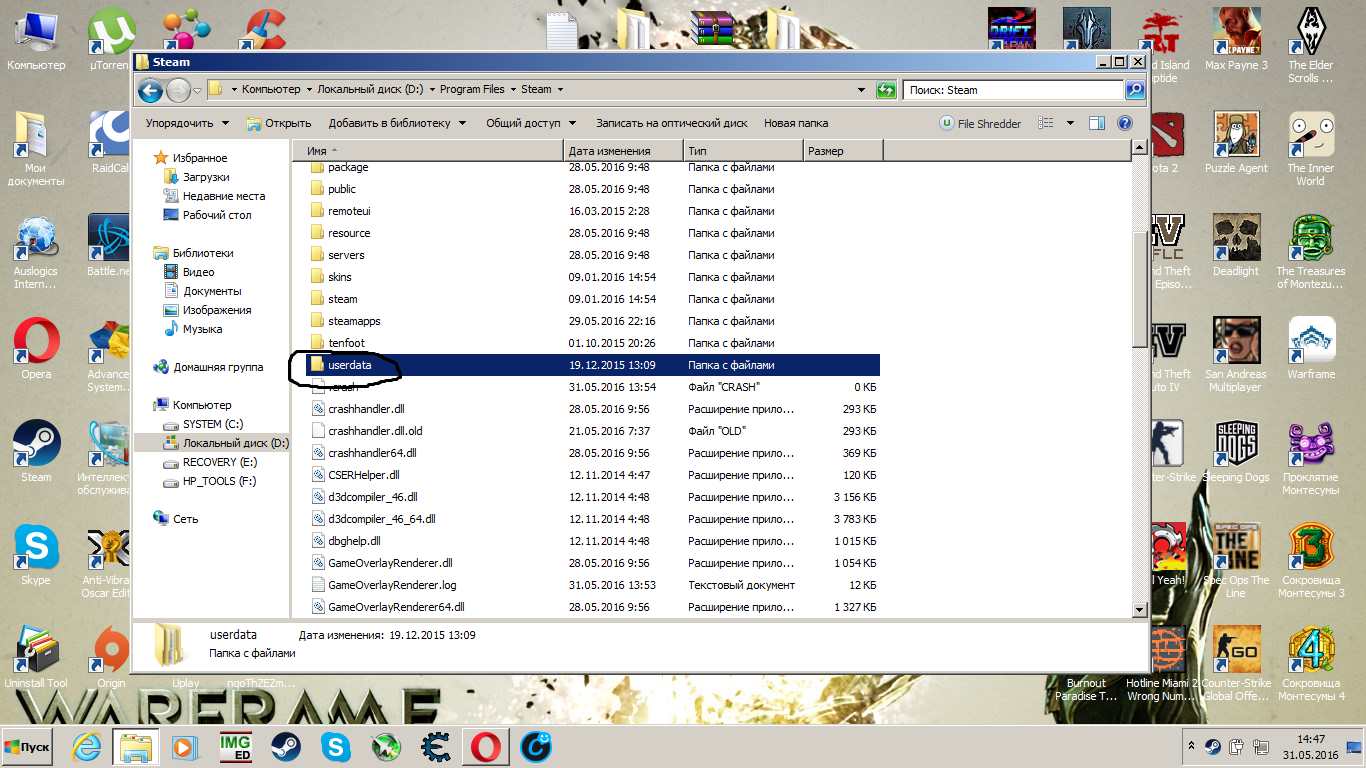This screenshot has height=768, width=1366.
Task: Open the view options dropdown arrow
Action: (x=1070, y=123)
